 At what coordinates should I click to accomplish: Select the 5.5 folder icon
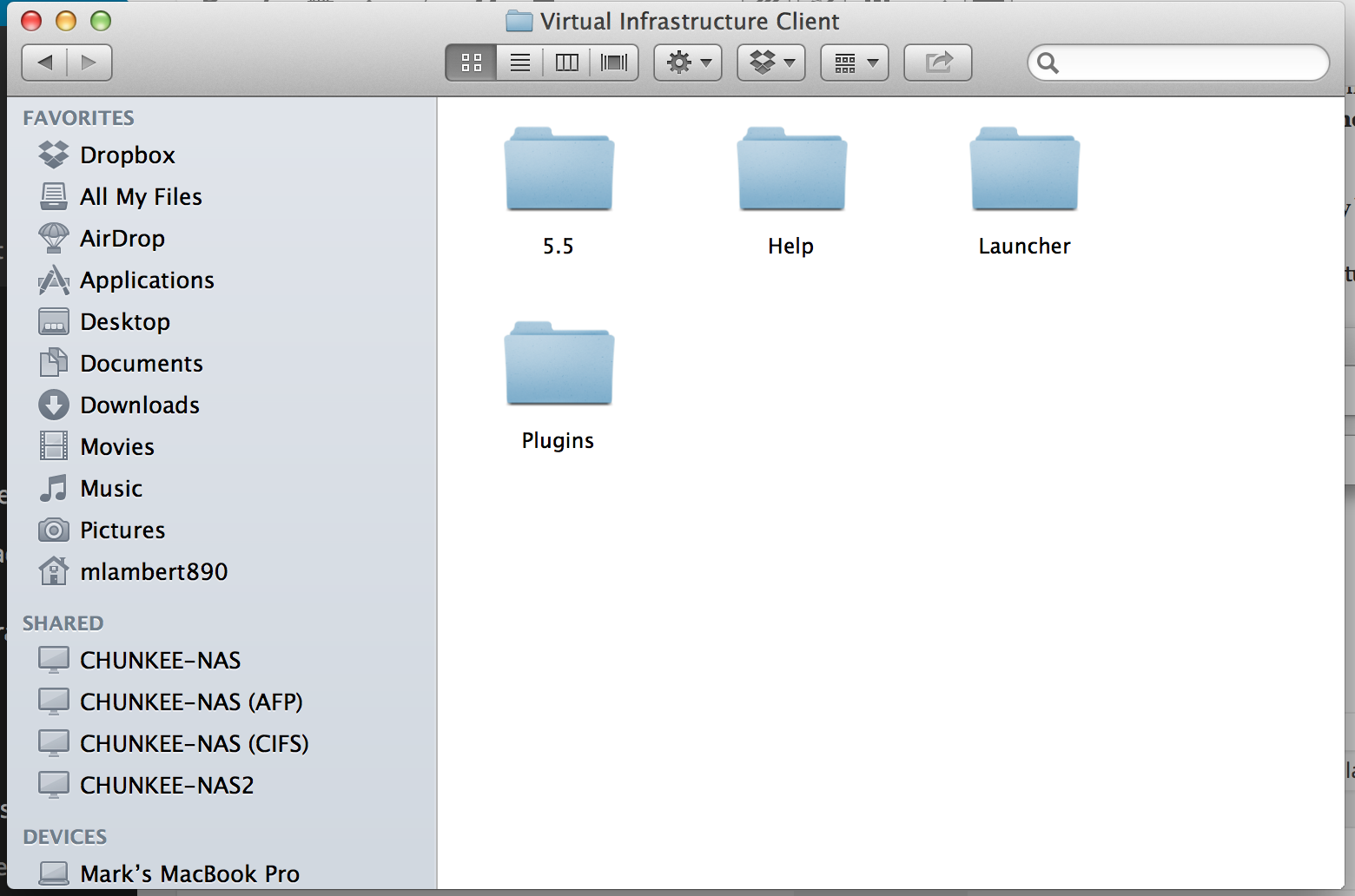559,170
